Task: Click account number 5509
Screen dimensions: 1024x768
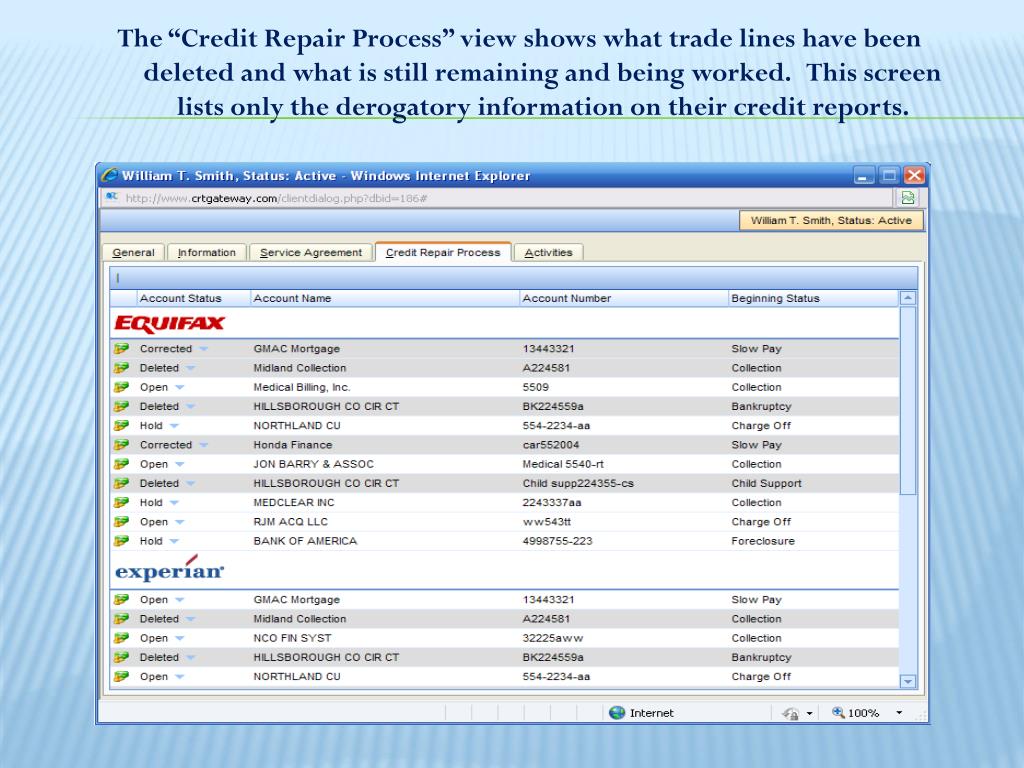Action: click(x=536, y=387)
